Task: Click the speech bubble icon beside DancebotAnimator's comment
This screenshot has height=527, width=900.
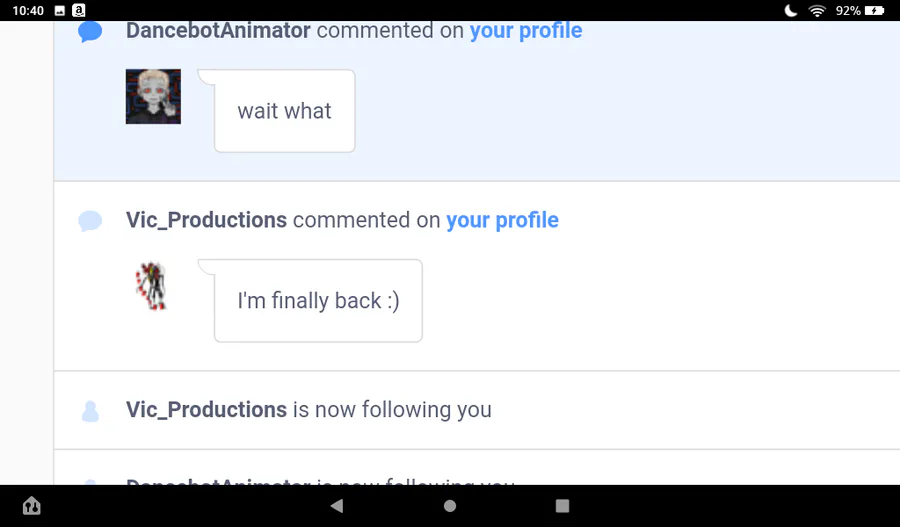Action: (90, 32)
